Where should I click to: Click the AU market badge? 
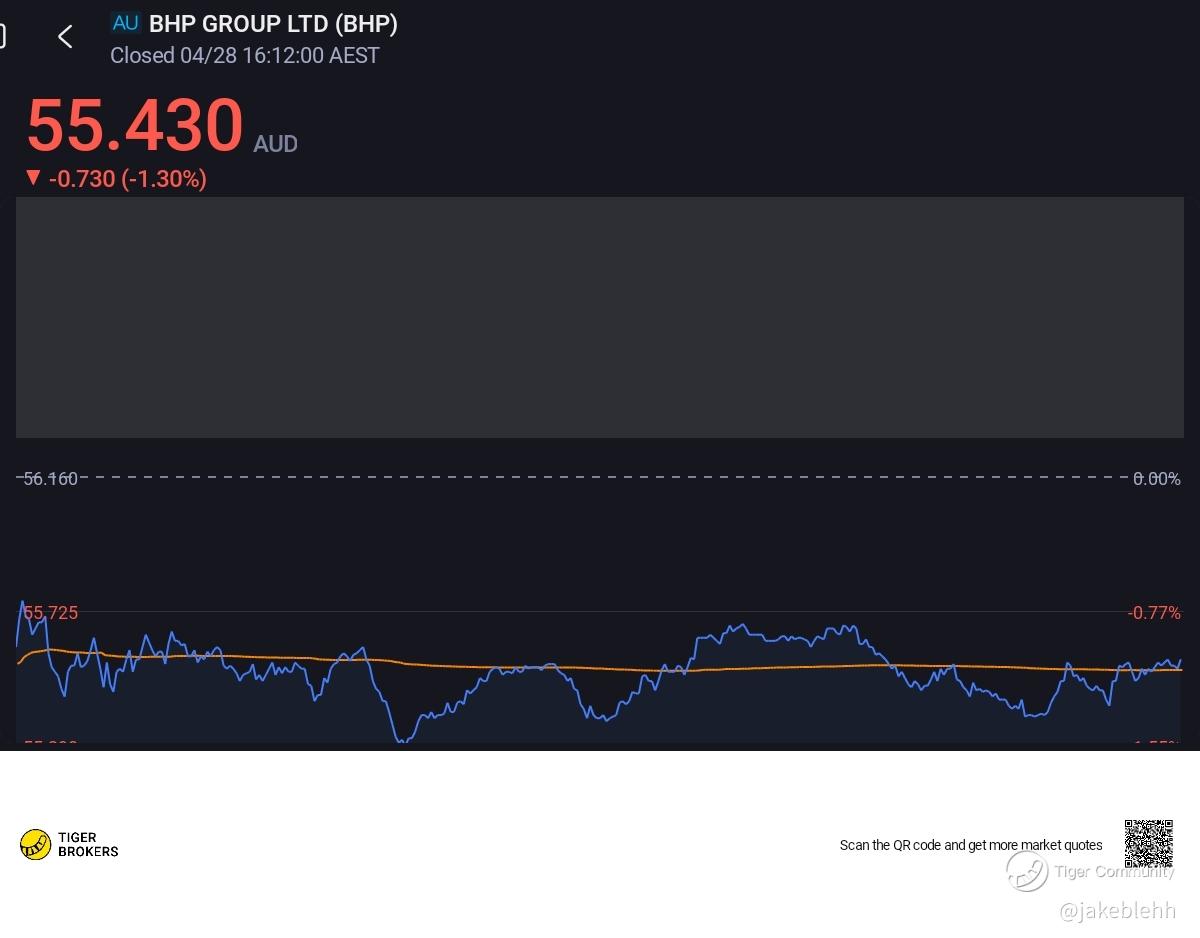126,23
